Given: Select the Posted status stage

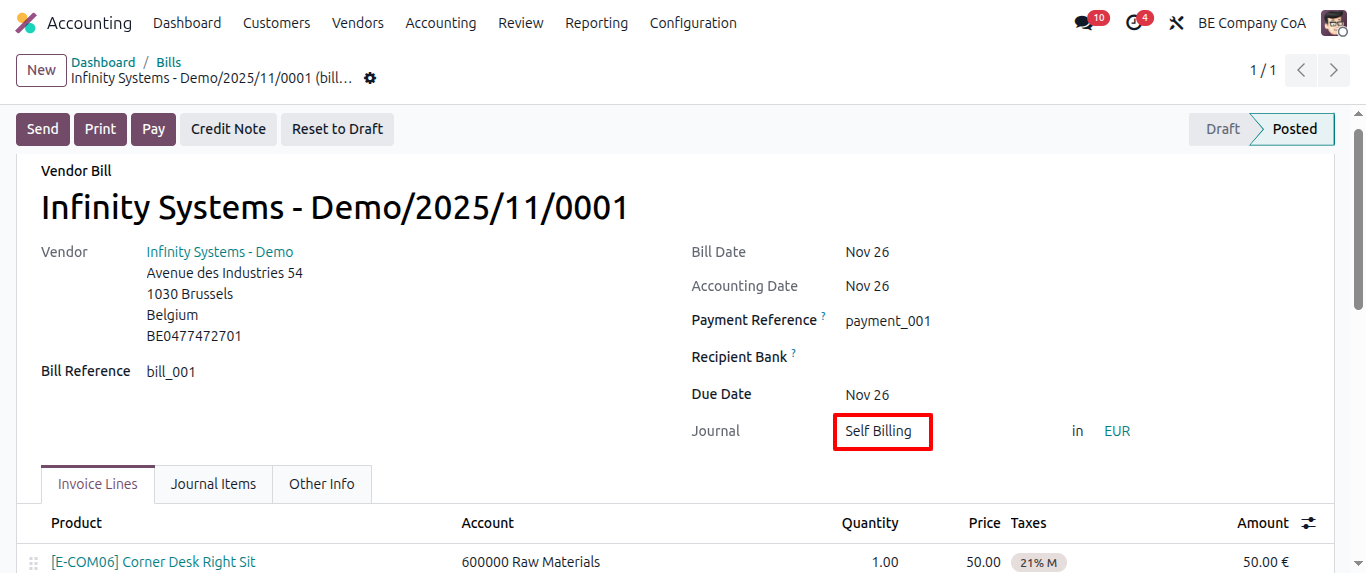Looking at the screenshot, I should coord(1295,129).
